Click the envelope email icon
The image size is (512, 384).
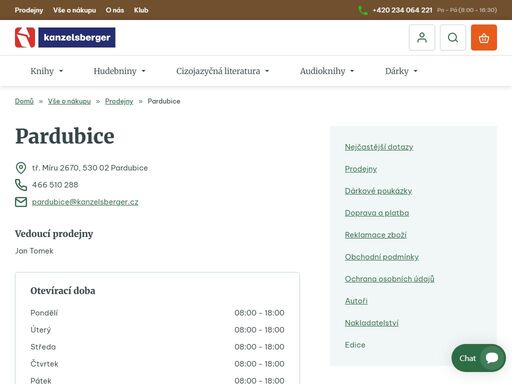pos(21,202)
